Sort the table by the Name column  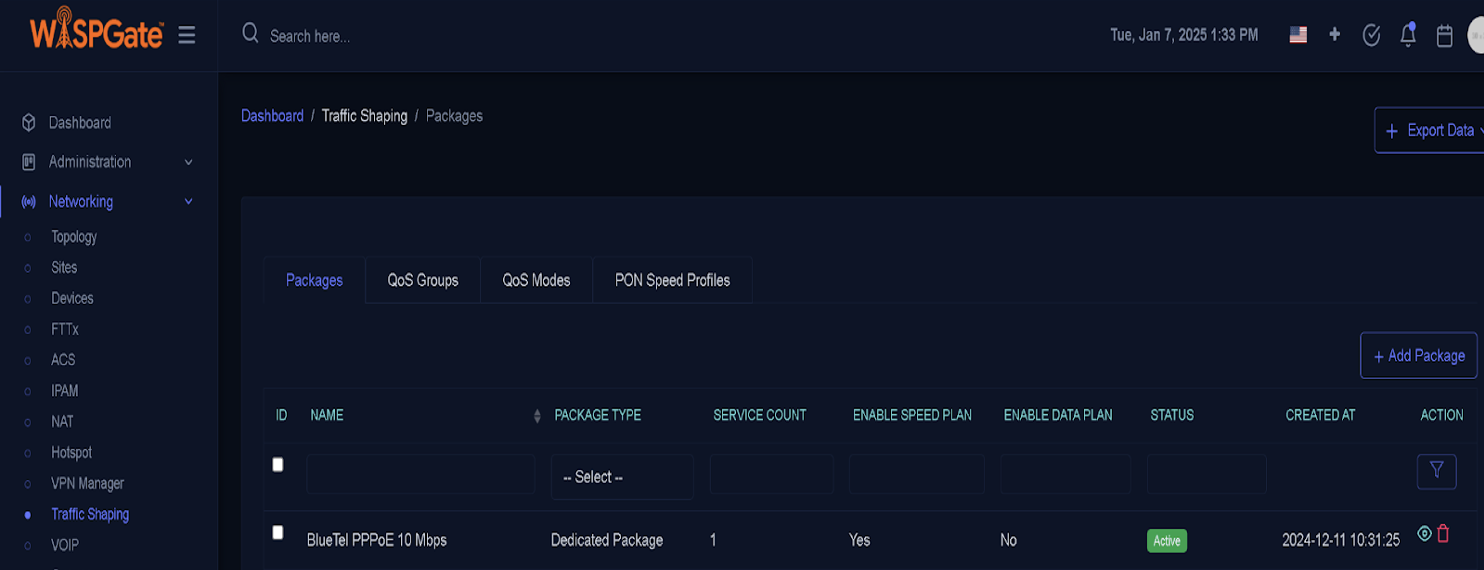point(537,416)
